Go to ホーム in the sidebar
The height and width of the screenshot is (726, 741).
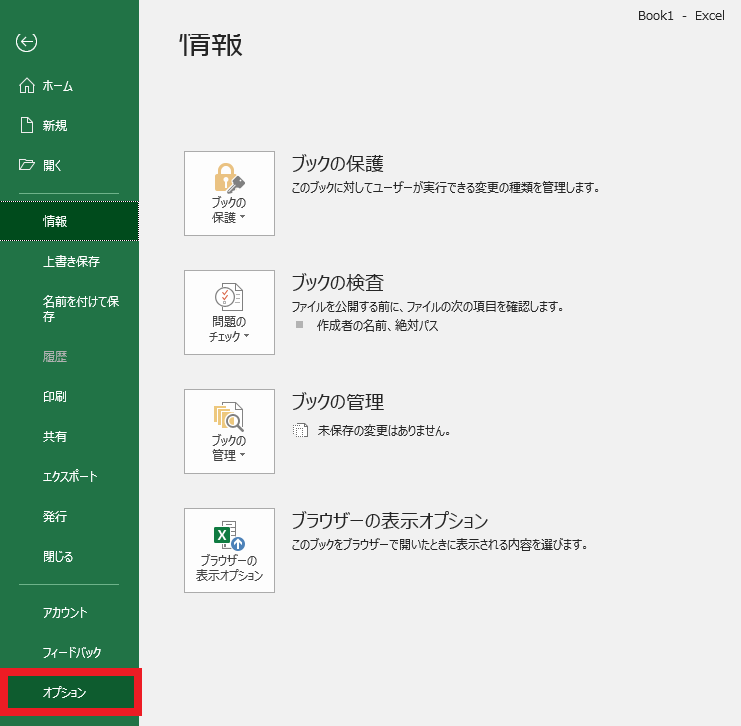pyautogui.click(x=69, y=86)
